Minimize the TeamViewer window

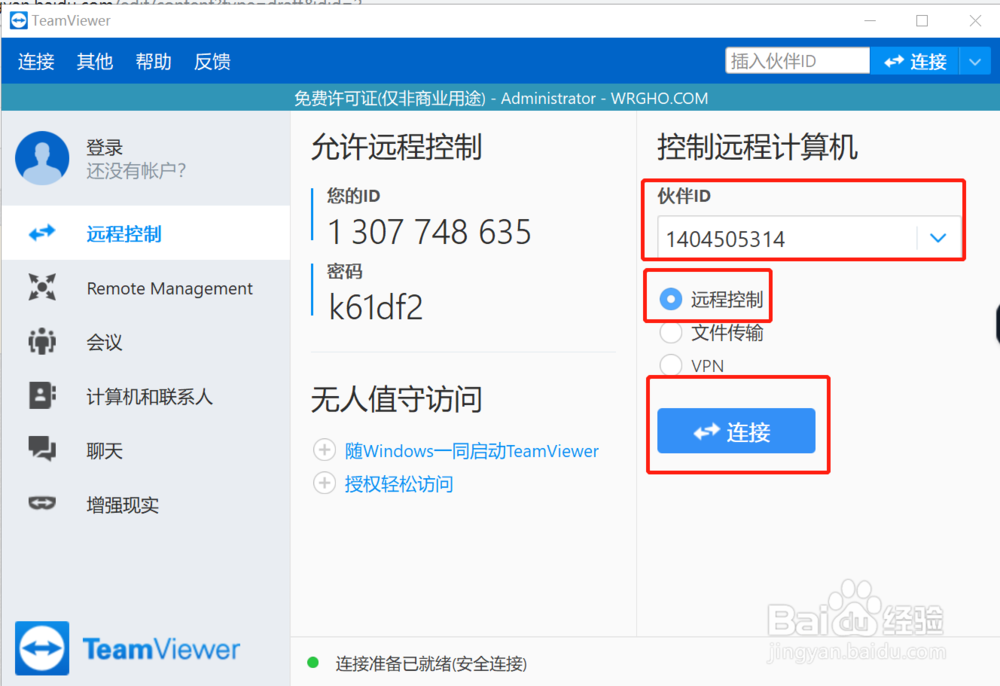[870, 21]
